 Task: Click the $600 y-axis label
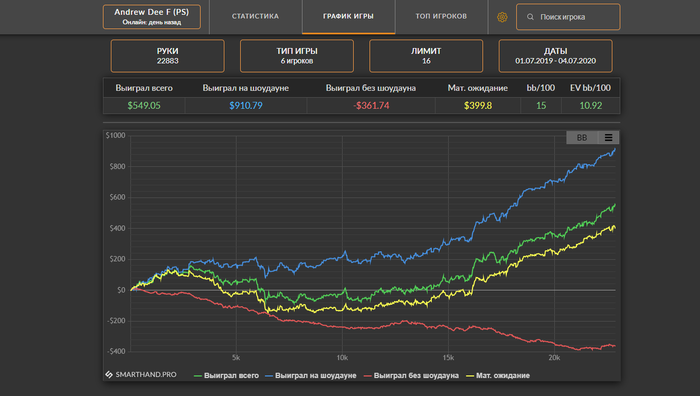coord(117,197)
